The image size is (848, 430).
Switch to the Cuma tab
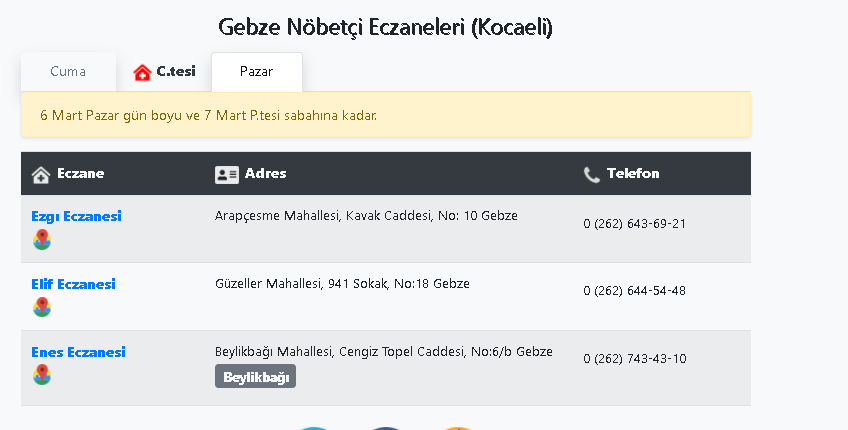point(68,72)
